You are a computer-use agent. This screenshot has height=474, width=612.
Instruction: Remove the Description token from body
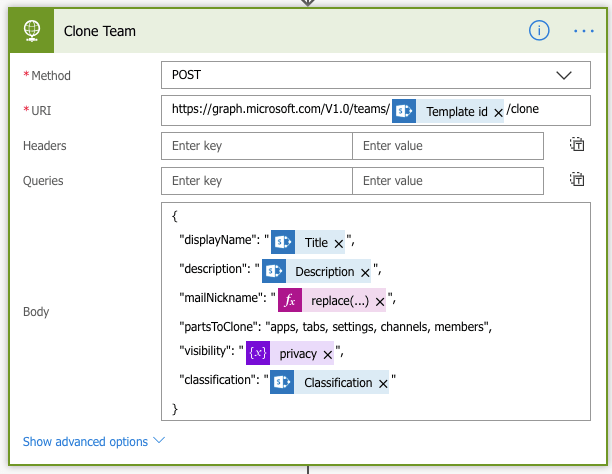tap(365, 272)
